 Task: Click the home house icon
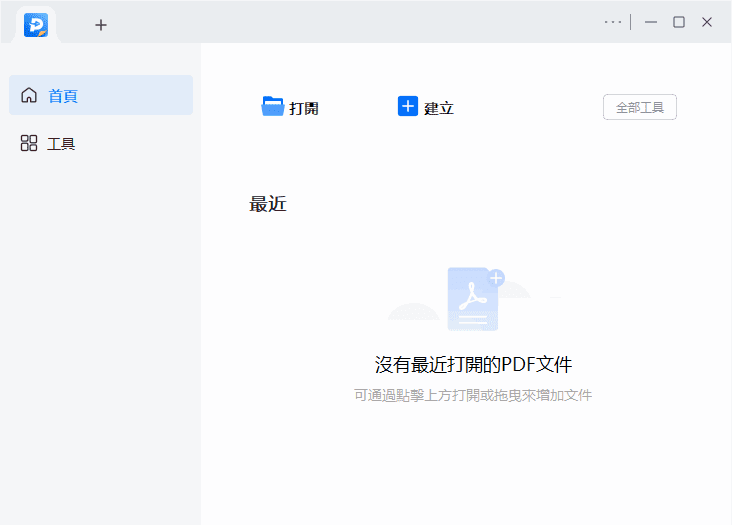29,95
